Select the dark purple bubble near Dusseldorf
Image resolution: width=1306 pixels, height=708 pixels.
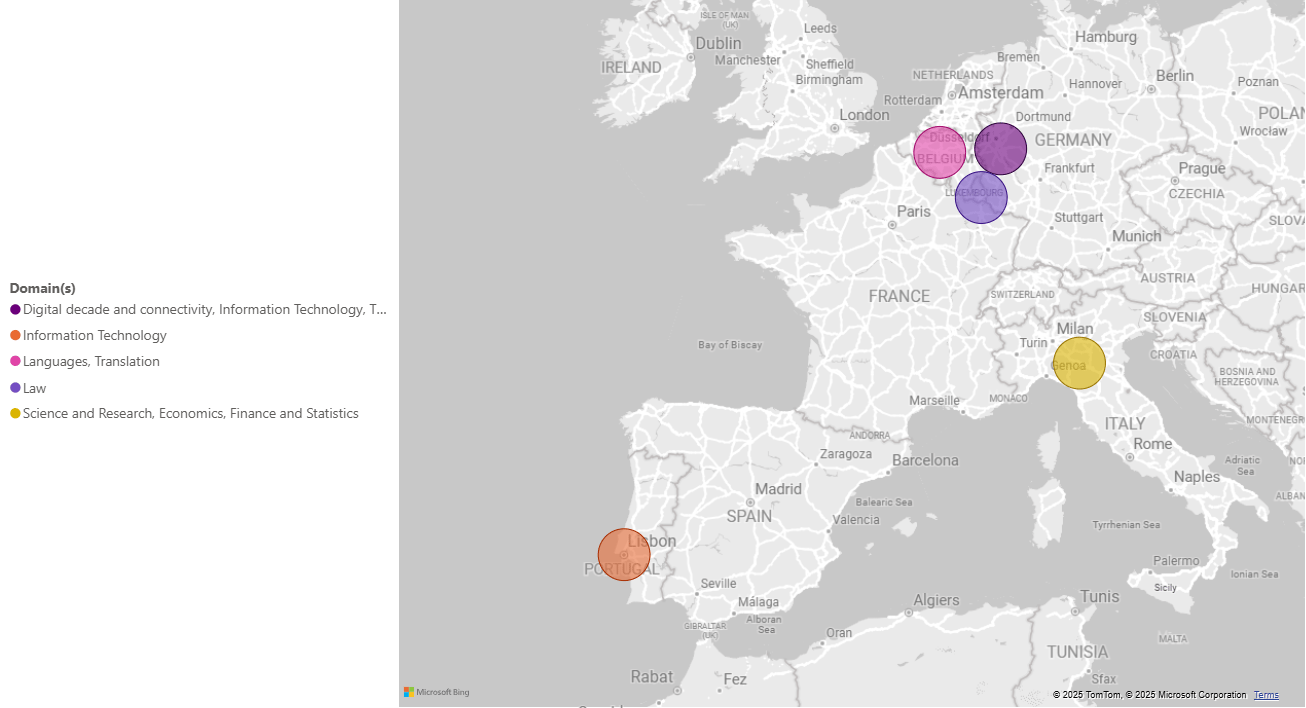[x=1001, y=149]
